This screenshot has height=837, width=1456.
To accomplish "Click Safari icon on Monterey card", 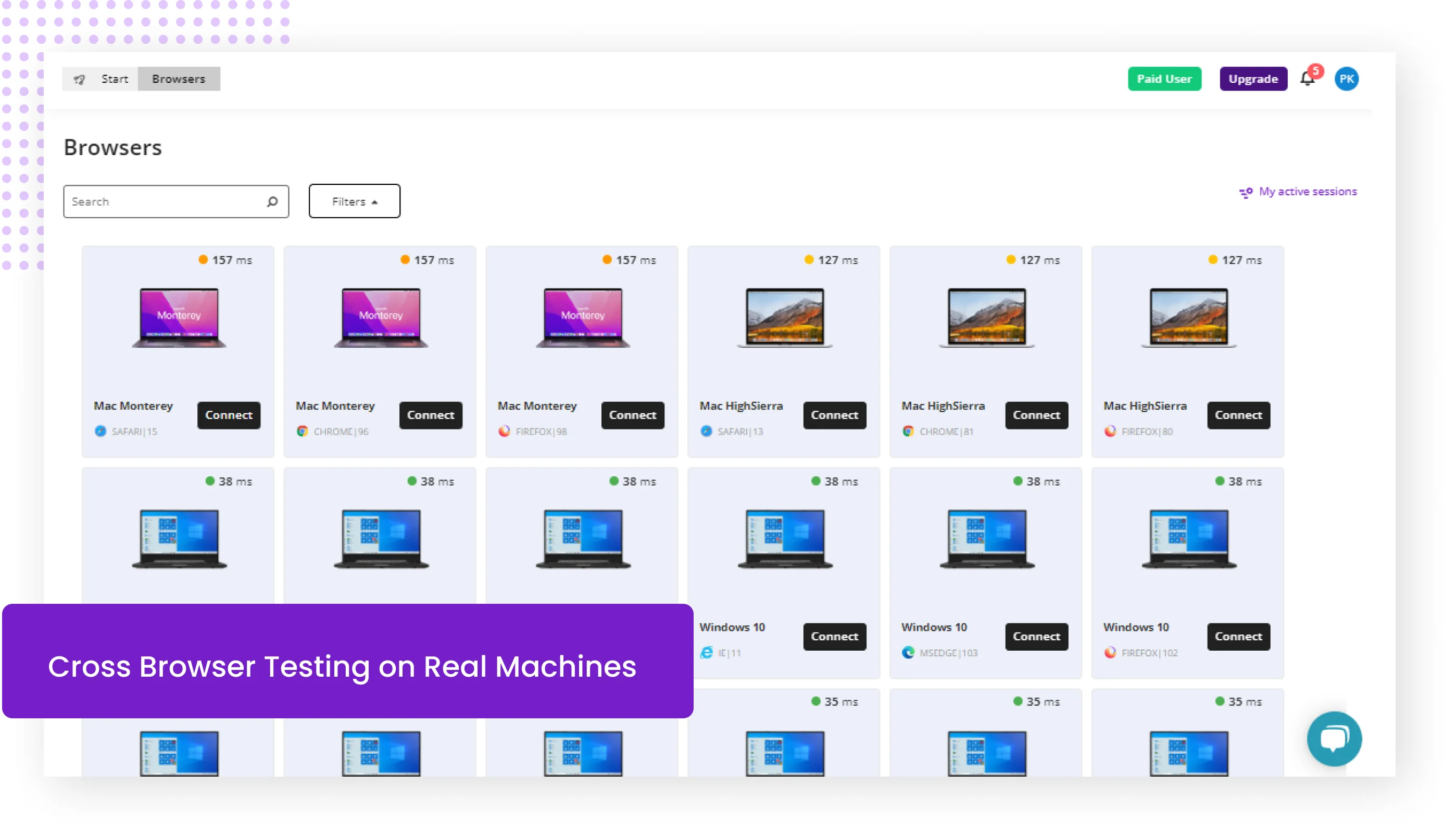I will point(101,431).
